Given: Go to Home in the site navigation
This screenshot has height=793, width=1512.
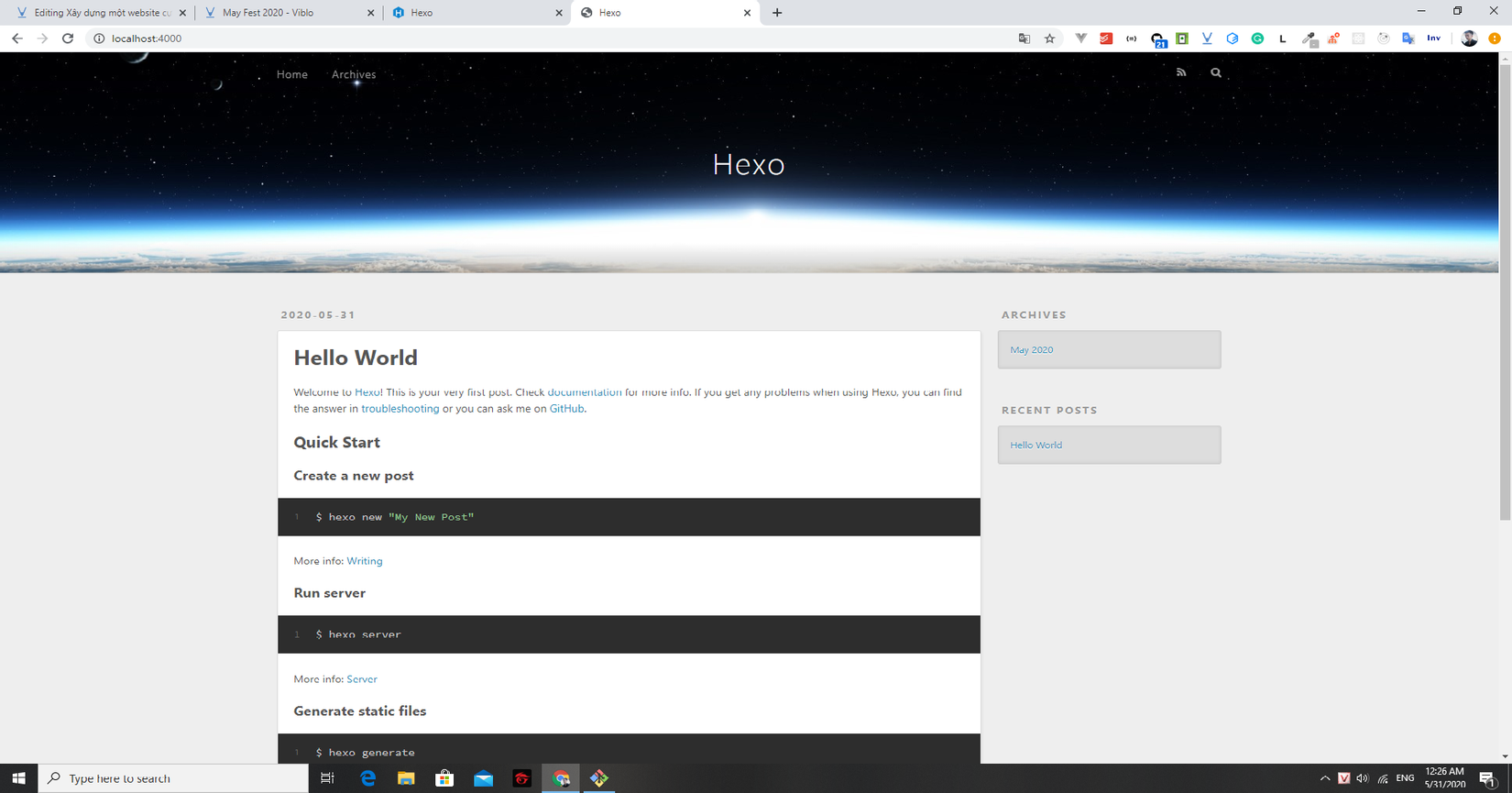Looking at the screenshot, I should coord(292,74).
